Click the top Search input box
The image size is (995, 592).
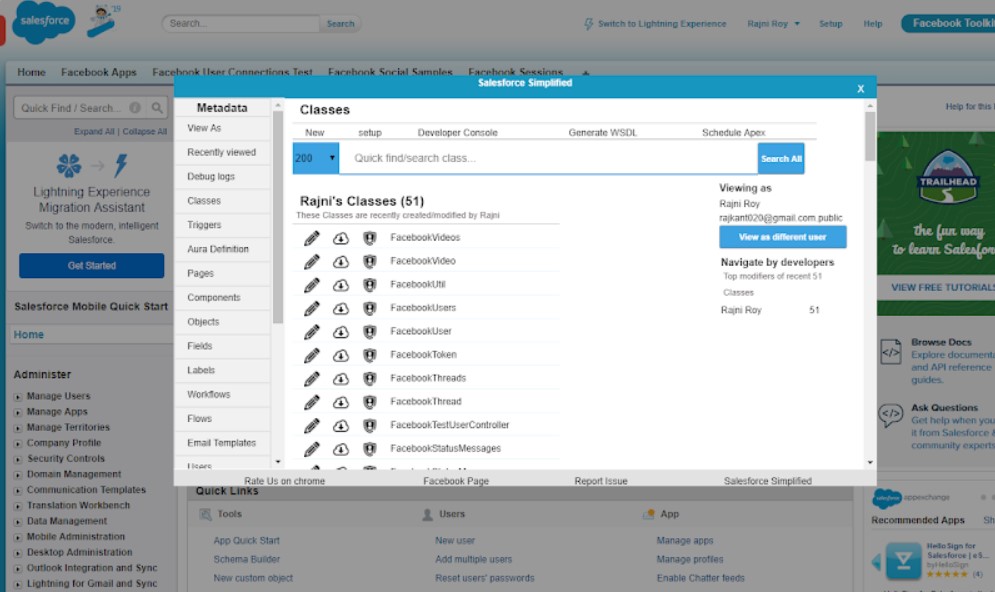coord(241,23)
